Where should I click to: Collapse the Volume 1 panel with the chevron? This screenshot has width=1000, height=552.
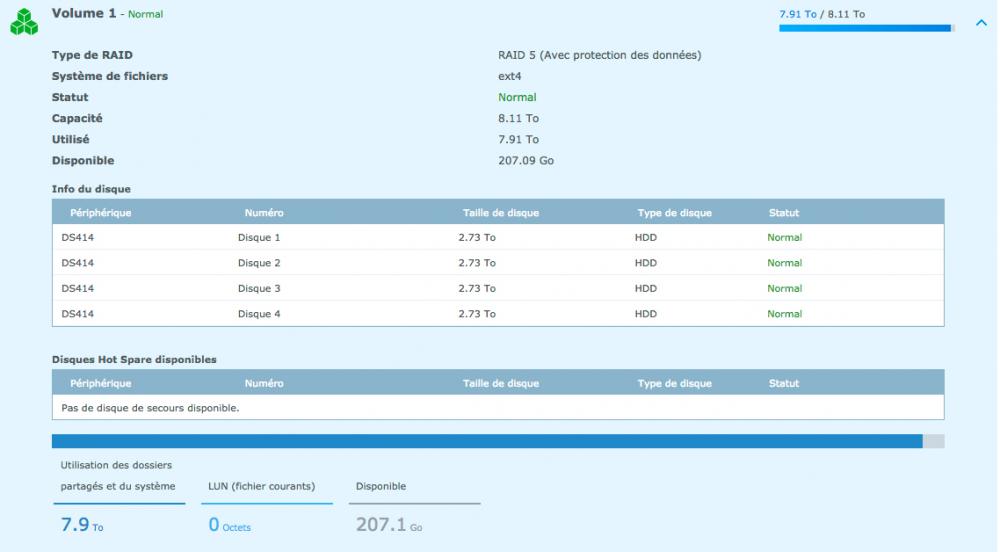tap(980, 23)
